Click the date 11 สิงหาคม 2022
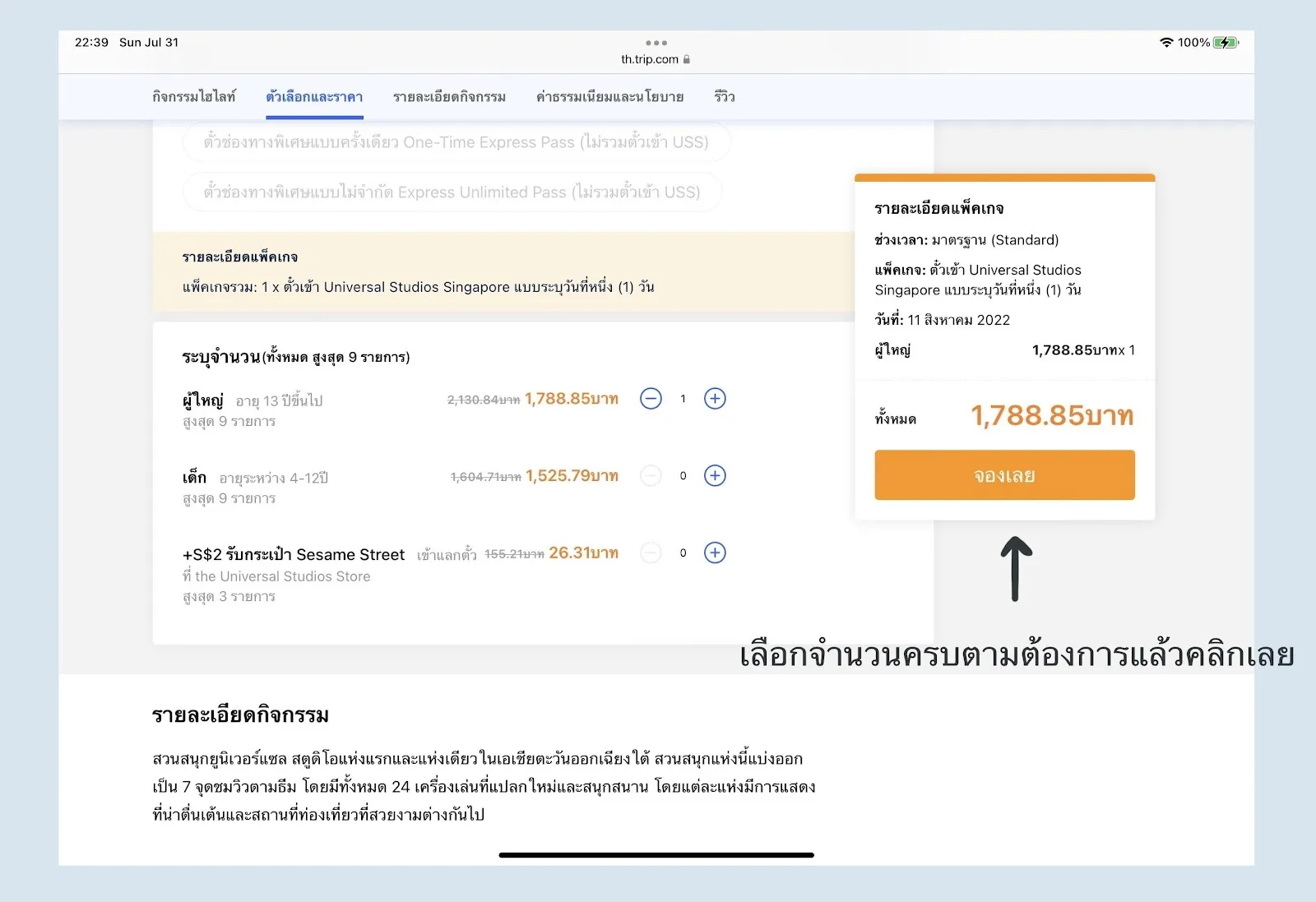The width and height of the screenshot is (1316, 902). pos(958,320)
